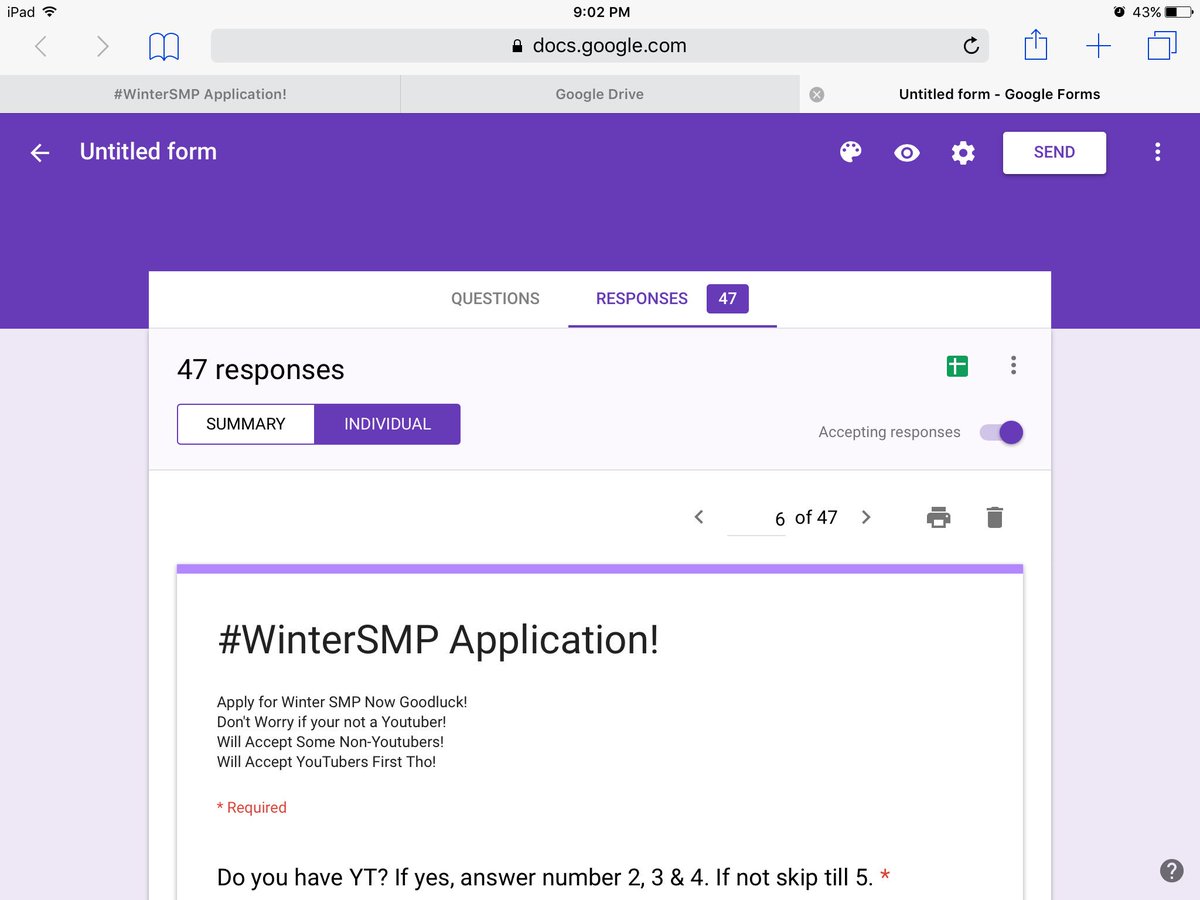
Task: Delete this response with the trash icon
Action: (x=994, y=517)
